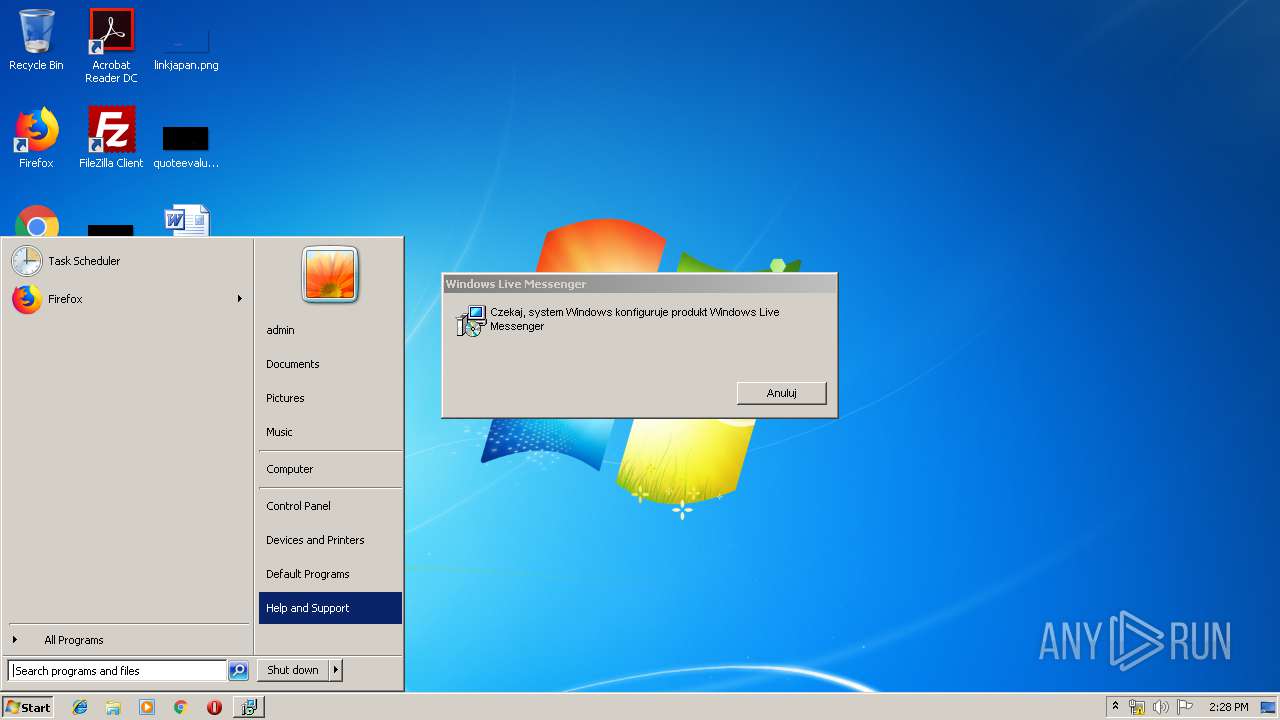
Task: Open Acrobat Reader DC desktop shortcut
Action: (111, 46)
